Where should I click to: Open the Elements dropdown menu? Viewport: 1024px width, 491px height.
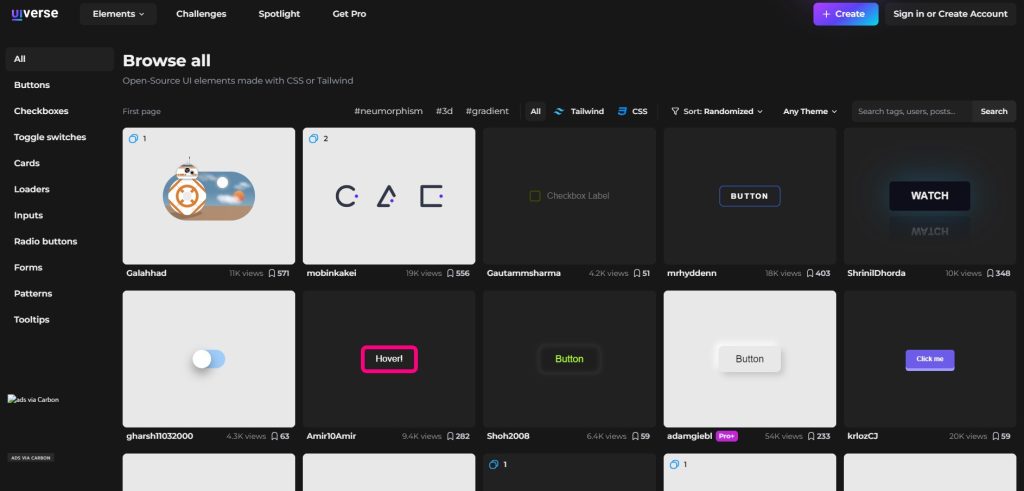pos(118,14)
